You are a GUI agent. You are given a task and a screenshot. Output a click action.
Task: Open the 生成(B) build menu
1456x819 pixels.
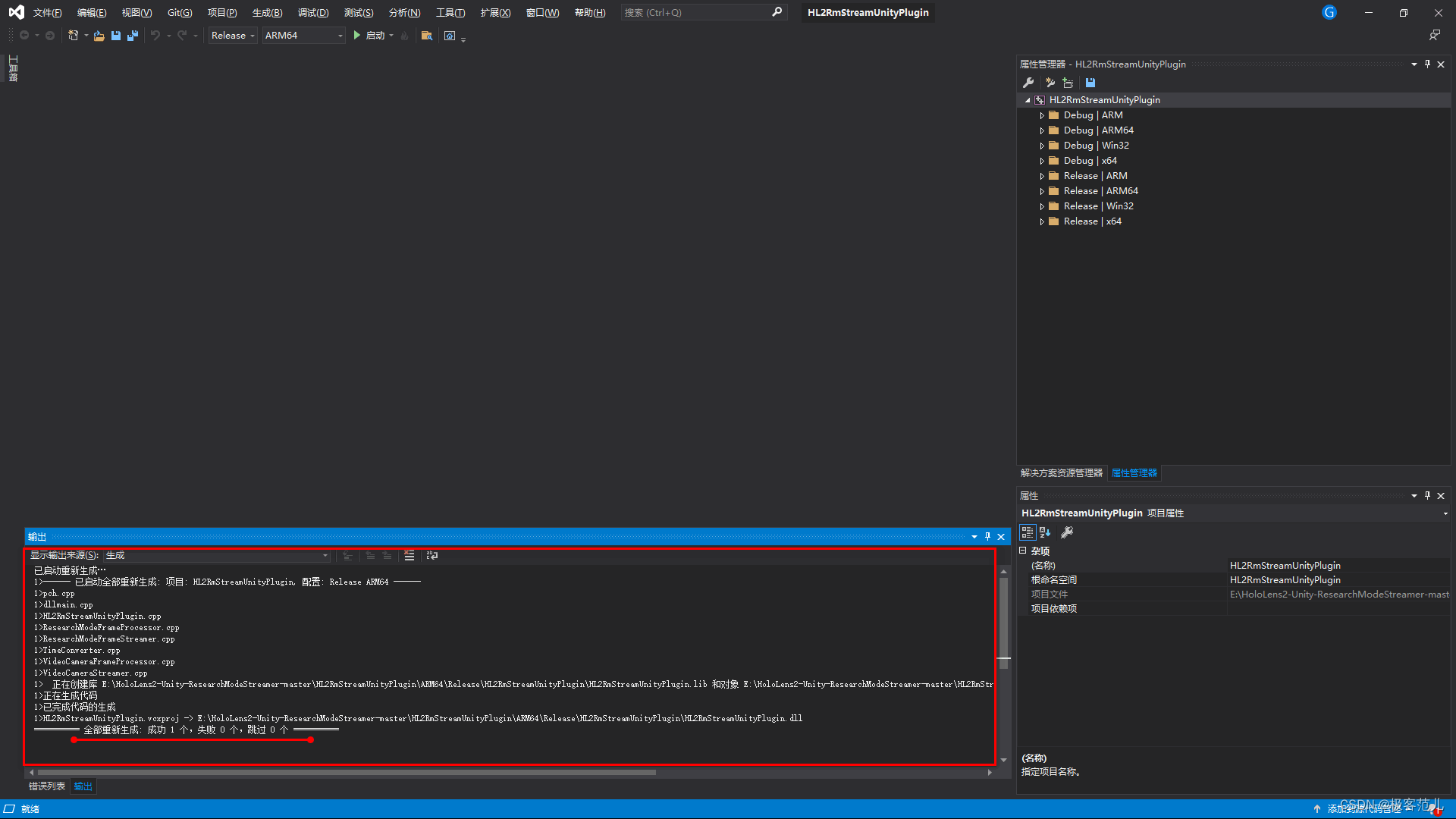(x=267, y=13)
